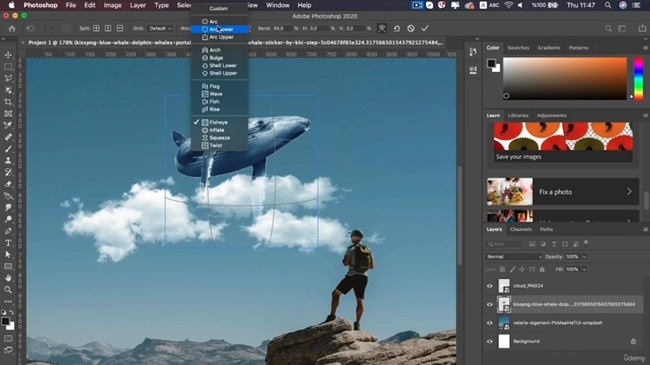Open layer filter Kind dropdown
The image size is (650, 365).
505,244
